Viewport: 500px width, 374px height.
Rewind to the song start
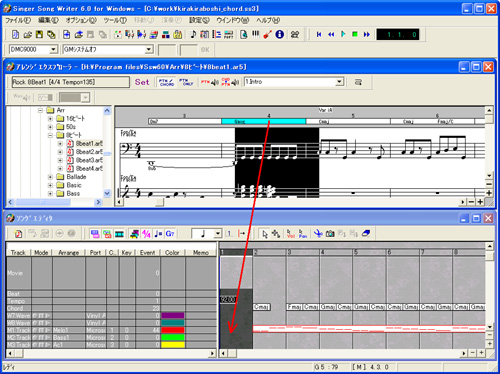tap(319, 34)
